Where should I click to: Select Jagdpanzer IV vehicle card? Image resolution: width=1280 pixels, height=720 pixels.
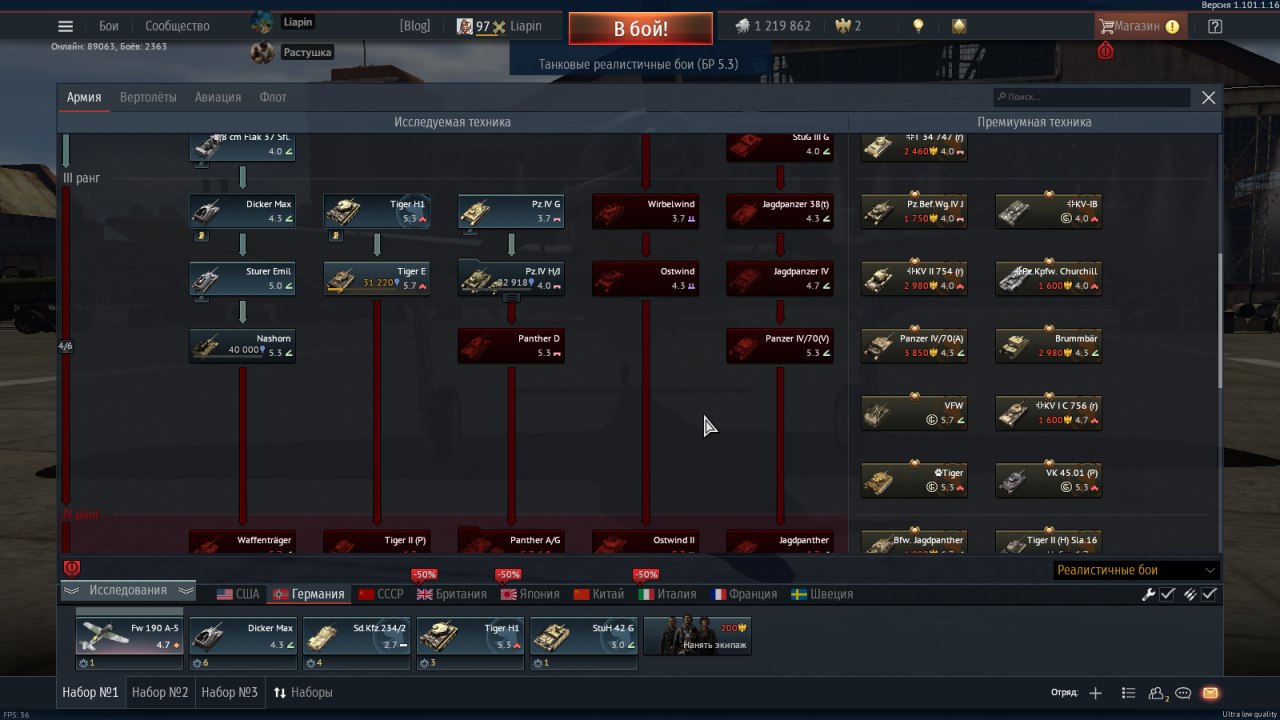pos(779,278)
